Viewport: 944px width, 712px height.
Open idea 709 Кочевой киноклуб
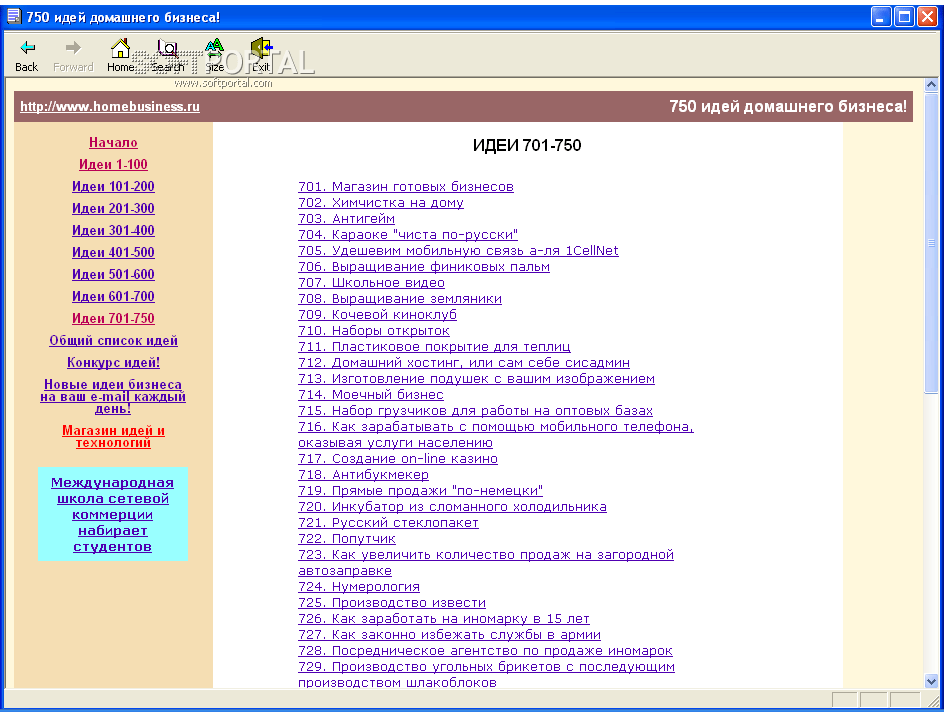(377, 315)
